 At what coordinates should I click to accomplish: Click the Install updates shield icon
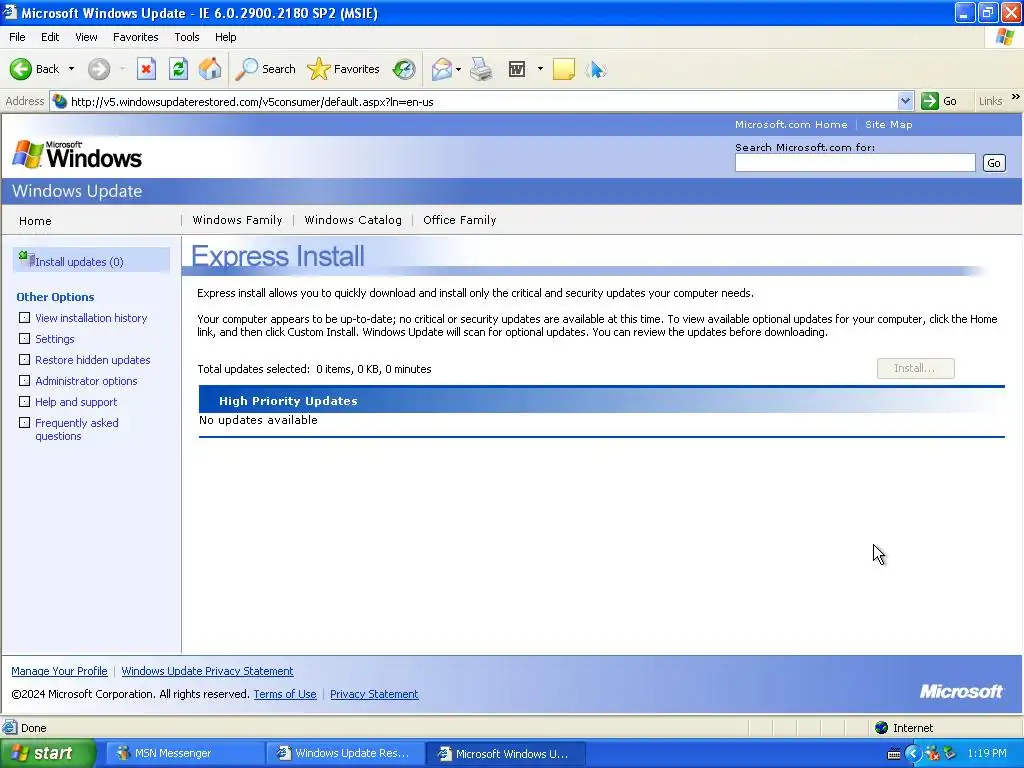pos(26,259)
